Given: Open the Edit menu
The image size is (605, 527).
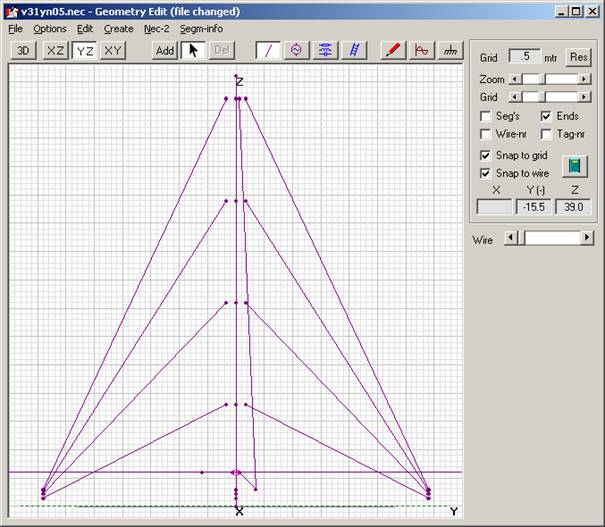Looking at the screenshot, I should tap(84, 29).
